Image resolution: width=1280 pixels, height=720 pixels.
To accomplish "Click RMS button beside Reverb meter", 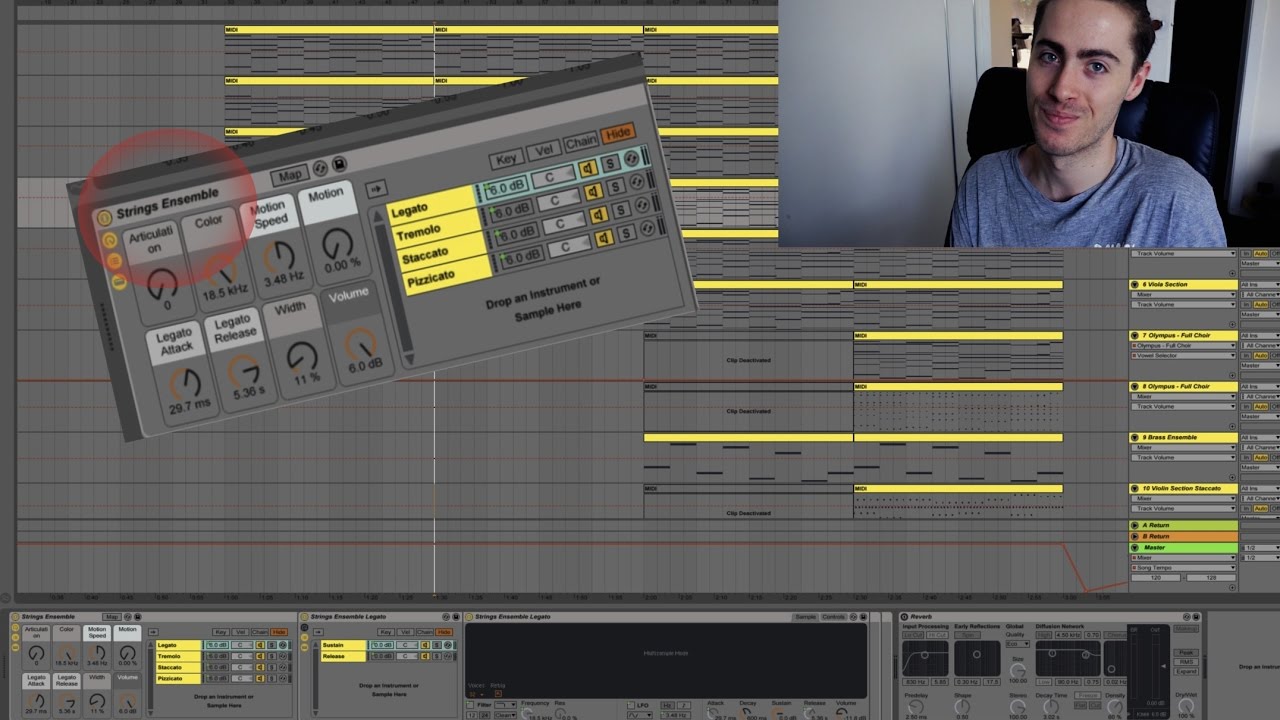I will pos(1186,662).
